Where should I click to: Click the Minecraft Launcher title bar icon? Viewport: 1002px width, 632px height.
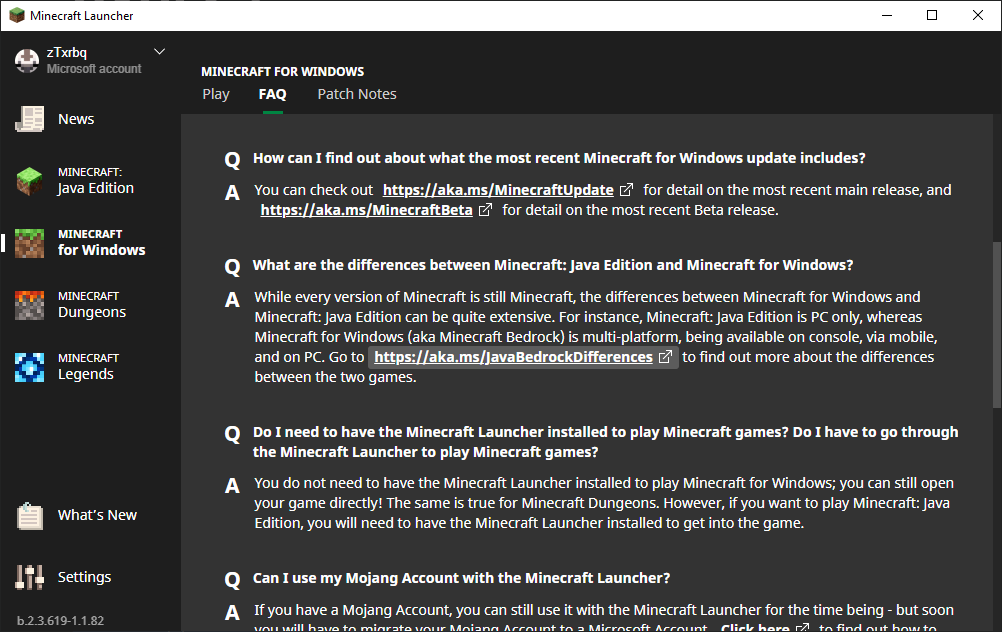[16, 15]
